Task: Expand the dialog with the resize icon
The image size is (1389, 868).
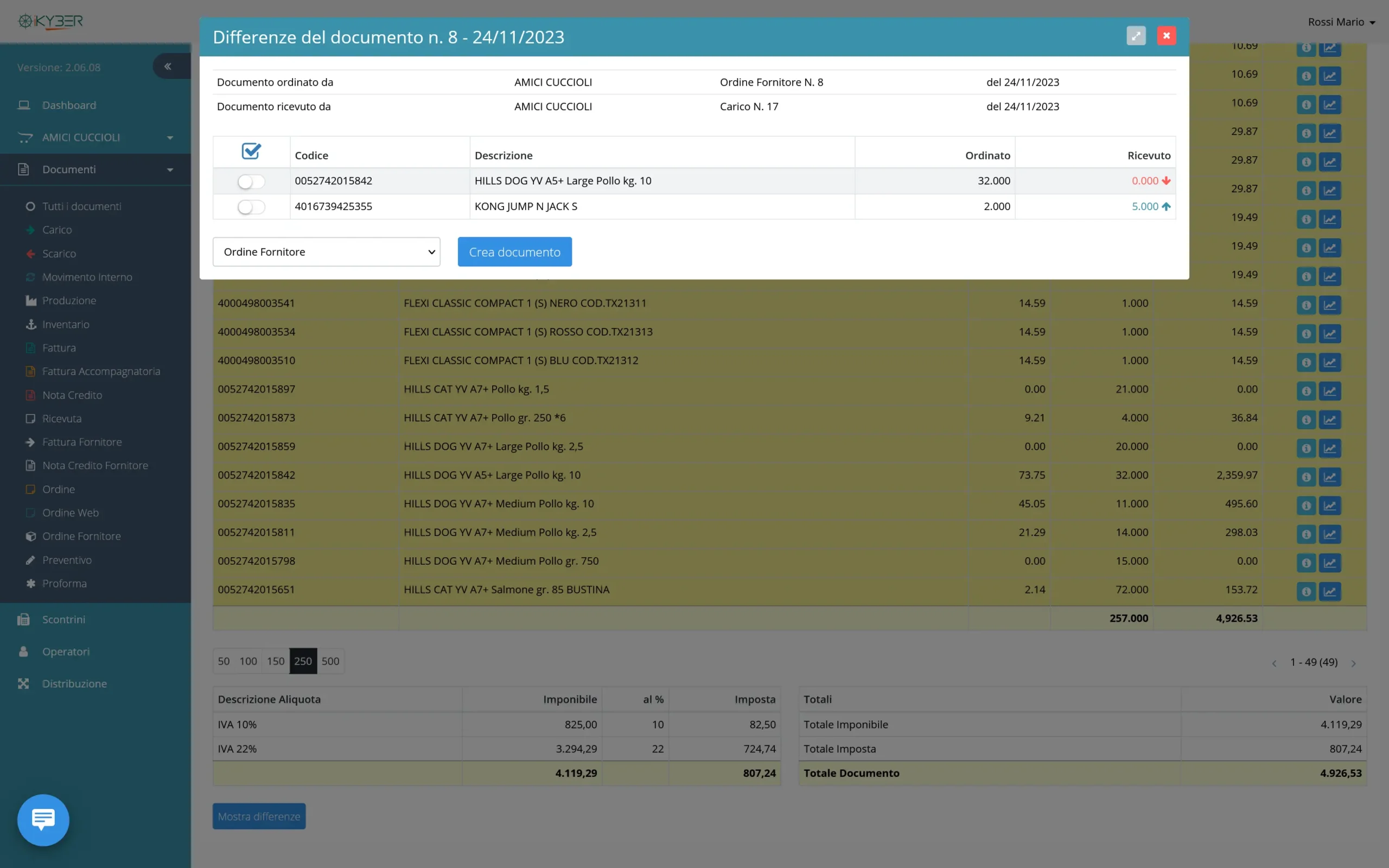Action: (1136, 36)
